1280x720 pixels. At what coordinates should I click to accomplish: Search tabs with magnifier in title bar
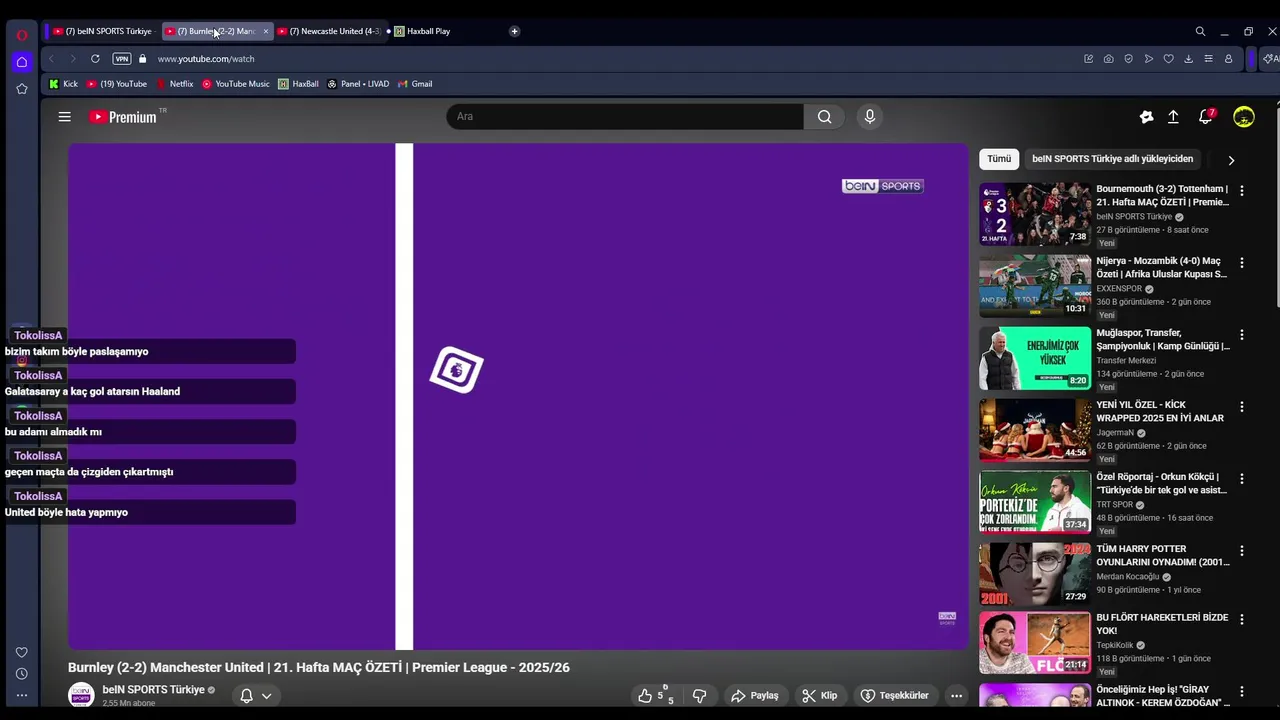click(x=1200, y=31)
